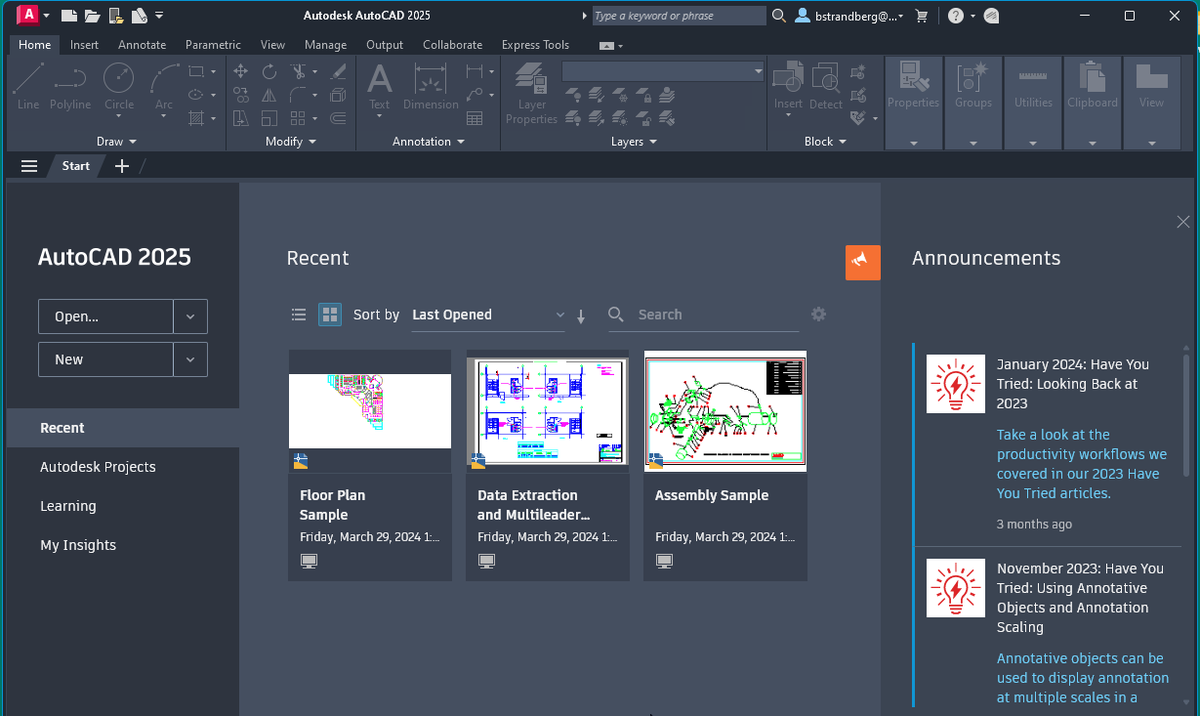Select the Mirror tool in Modify panel
This screenshot has width=1200, height=716.
pos(269,95)
